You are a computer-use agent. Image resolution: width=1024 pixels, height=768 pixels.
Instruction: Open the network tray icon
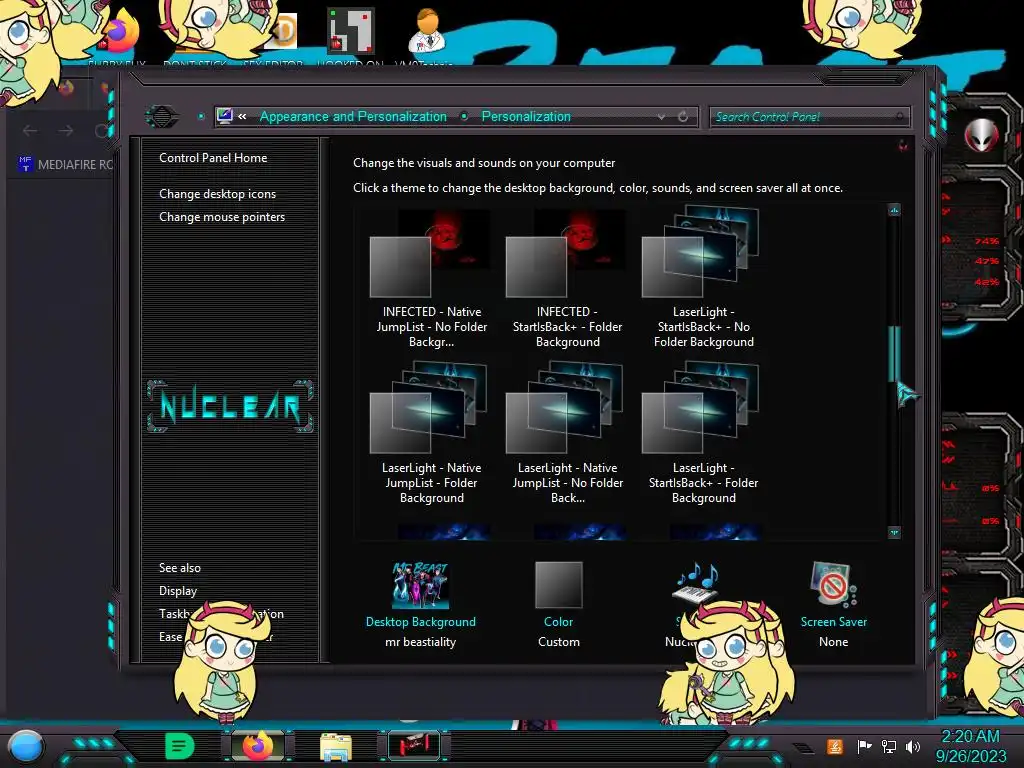tap(889, 746)
